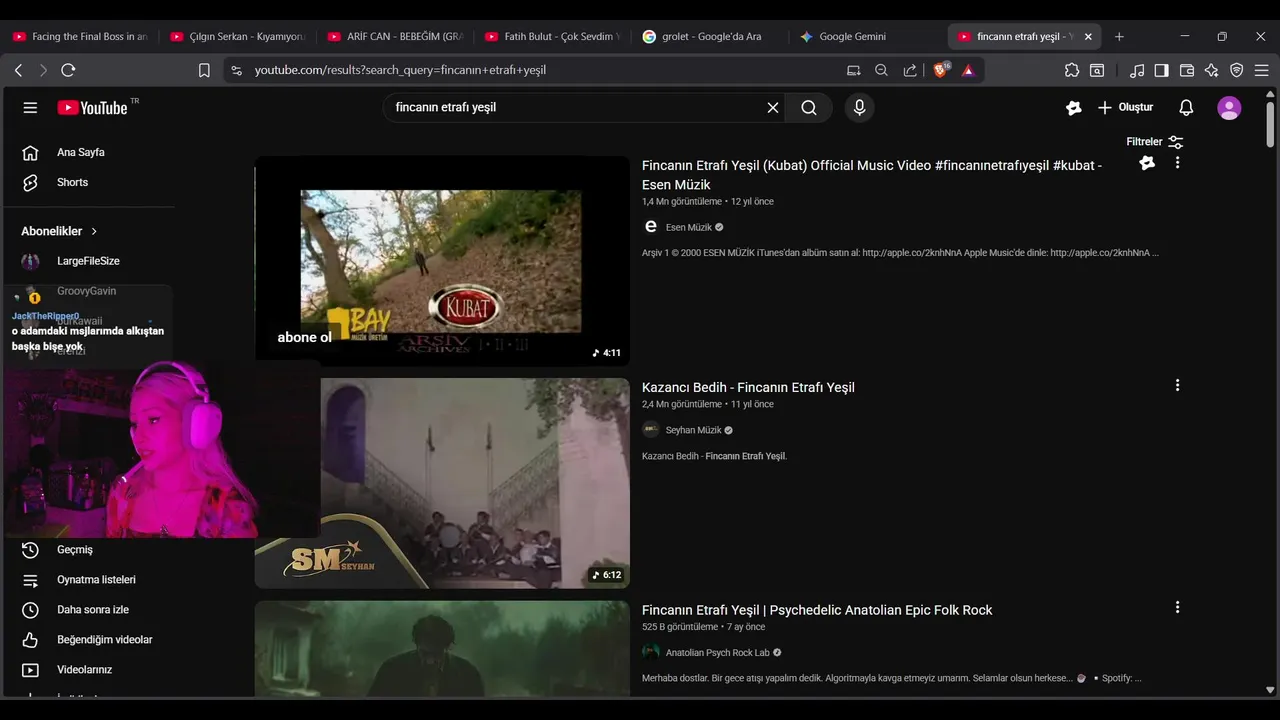Open the Brave VPN shield icon
The width and height of the screenshot is (1280, 720).
point(1237,70)
